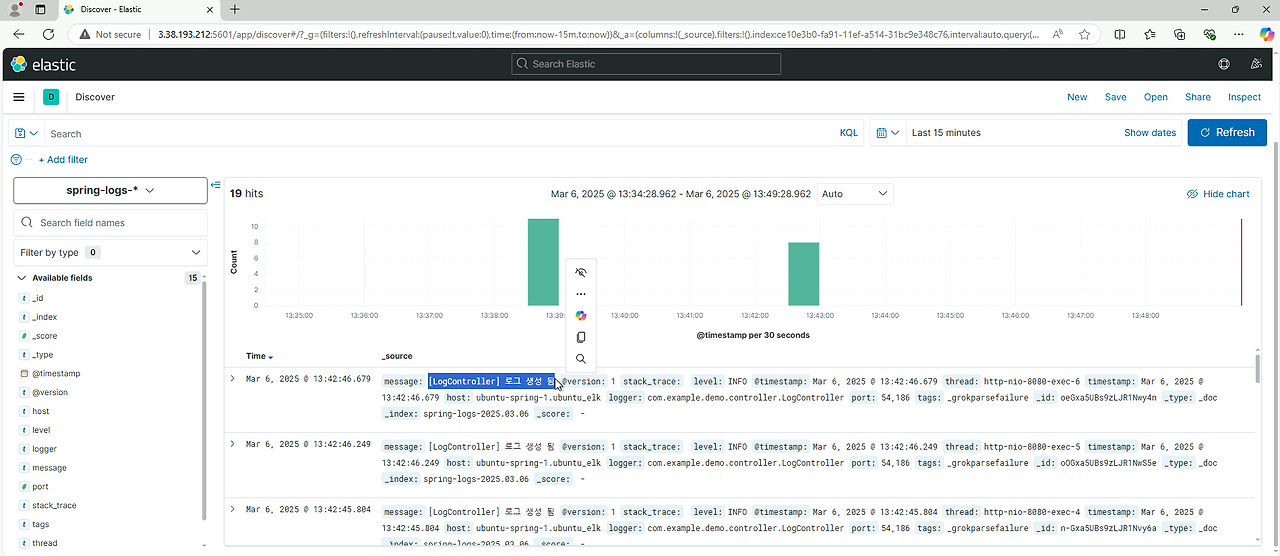Image resolution: width=1280 pixels, height=556 pixels.
Task: Click the calendar quick time menu
Action: tap(887, 133)
